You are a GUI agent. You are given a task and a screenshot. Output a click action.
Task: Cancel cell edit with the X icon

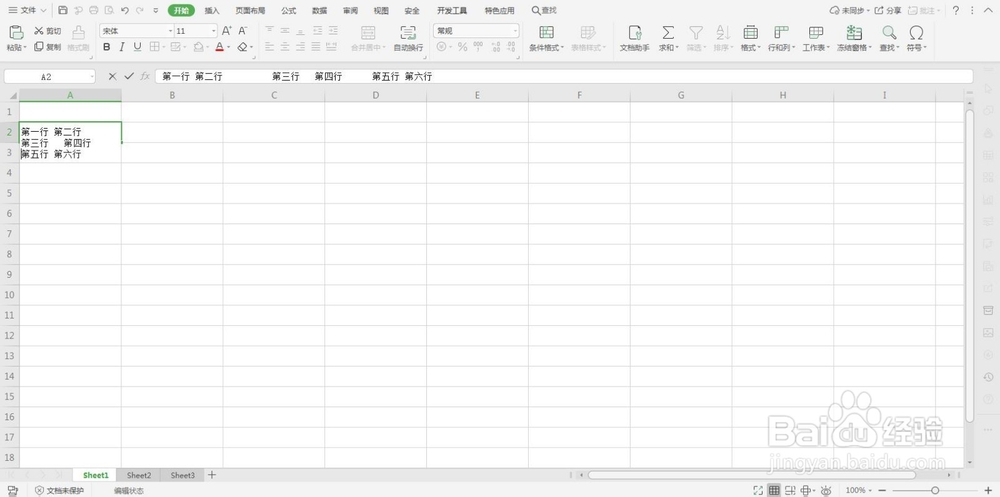click(112, 77)
